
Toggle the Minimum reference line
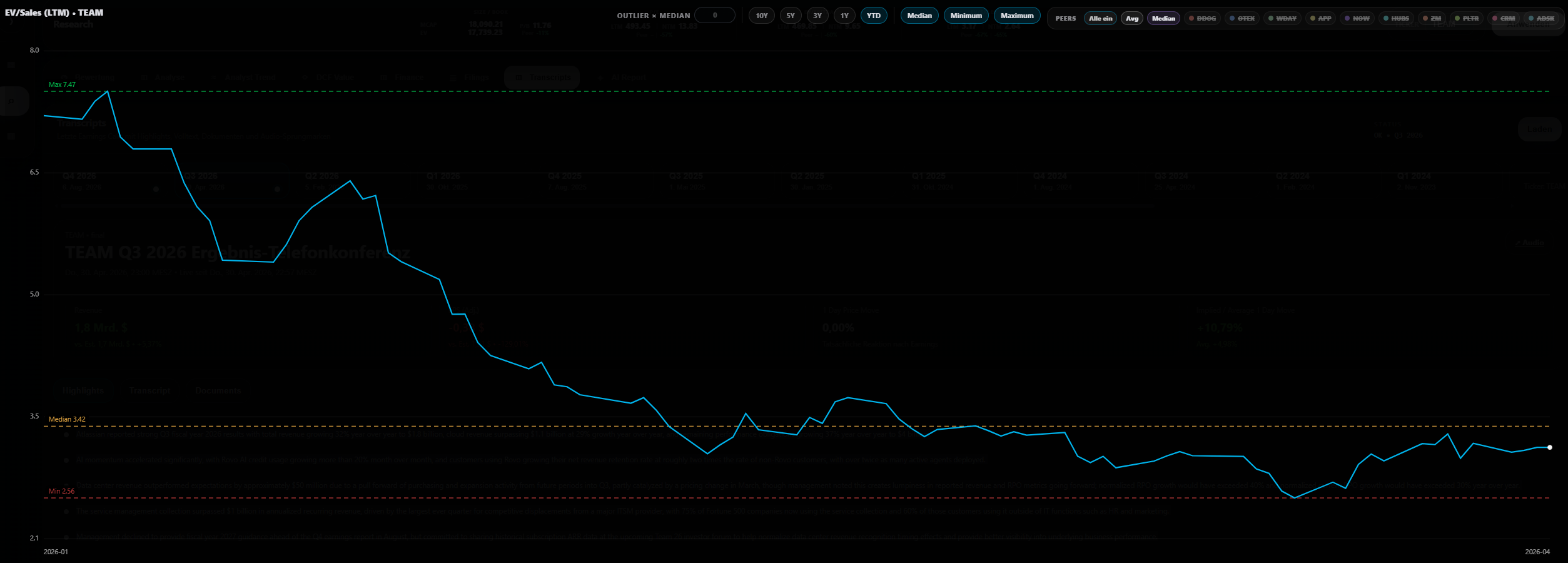[x=966, y=16]
